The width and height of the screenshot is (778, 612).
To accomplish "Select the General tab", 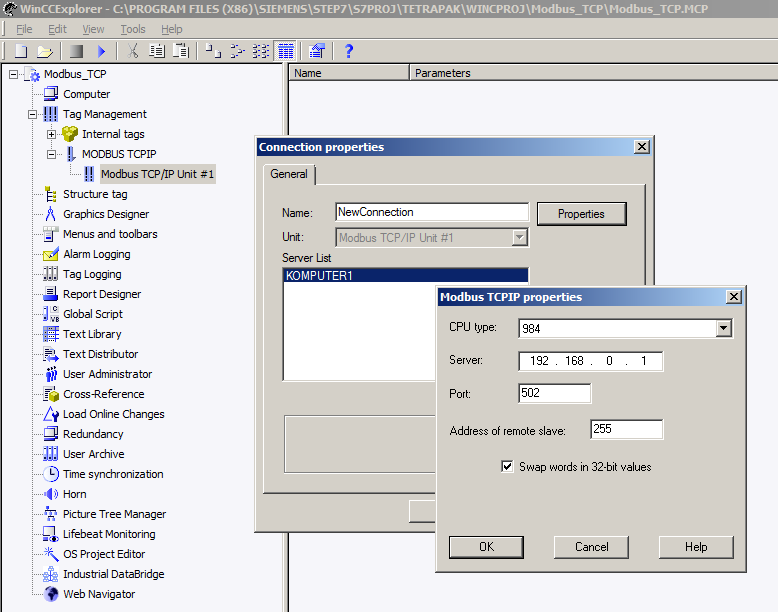I will click(289, 174).
